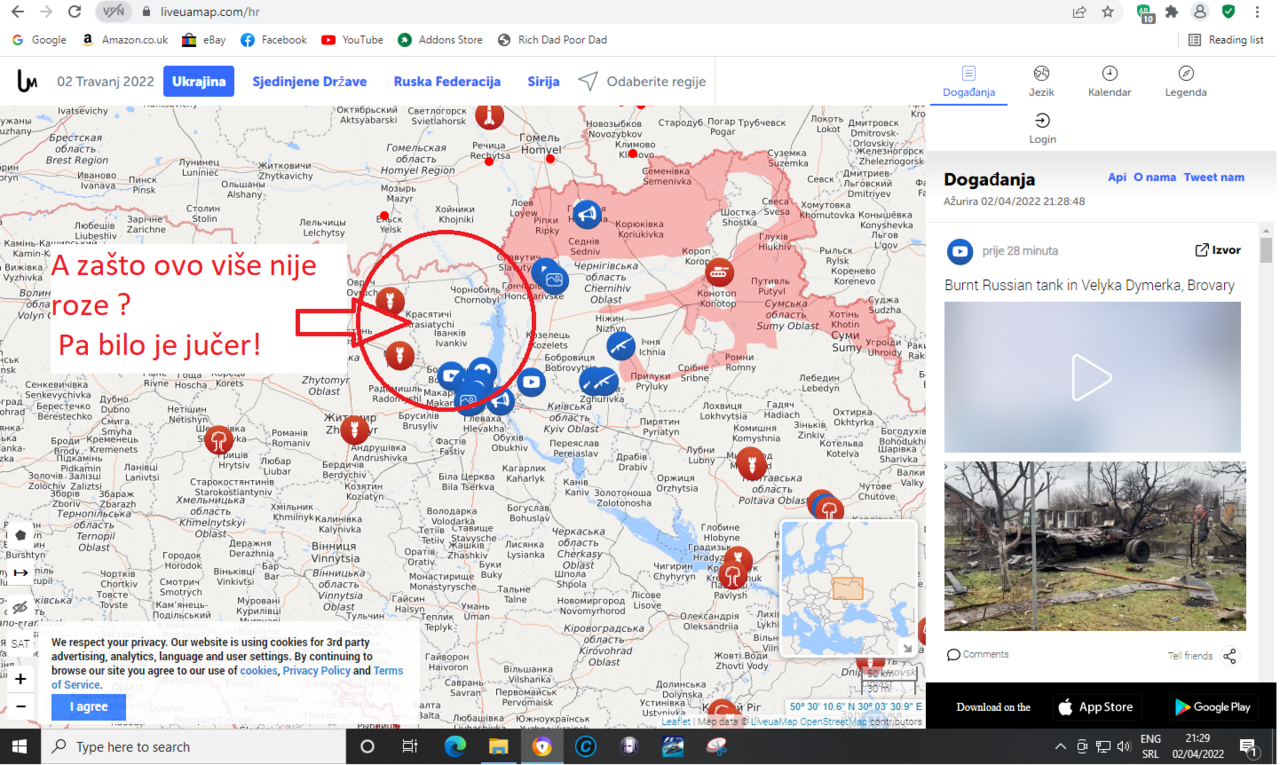Play the burnt Russian tank video
The image size is (1280, 765).
click(x=1092, y=378)
